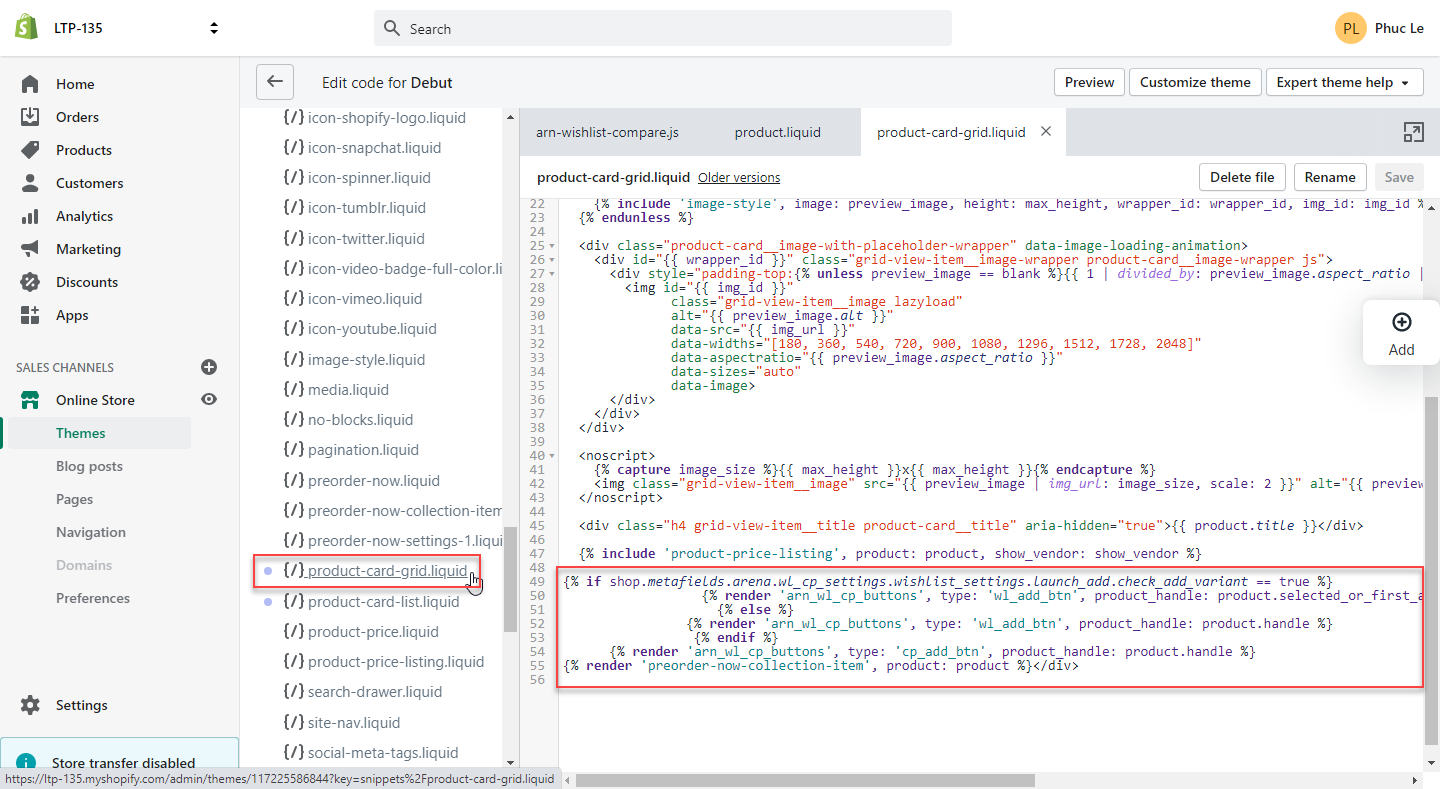The width and height of the screenshot is (1440, 789).
Task: Open Settings via the gear icon
Action: (x=30, y=704)
